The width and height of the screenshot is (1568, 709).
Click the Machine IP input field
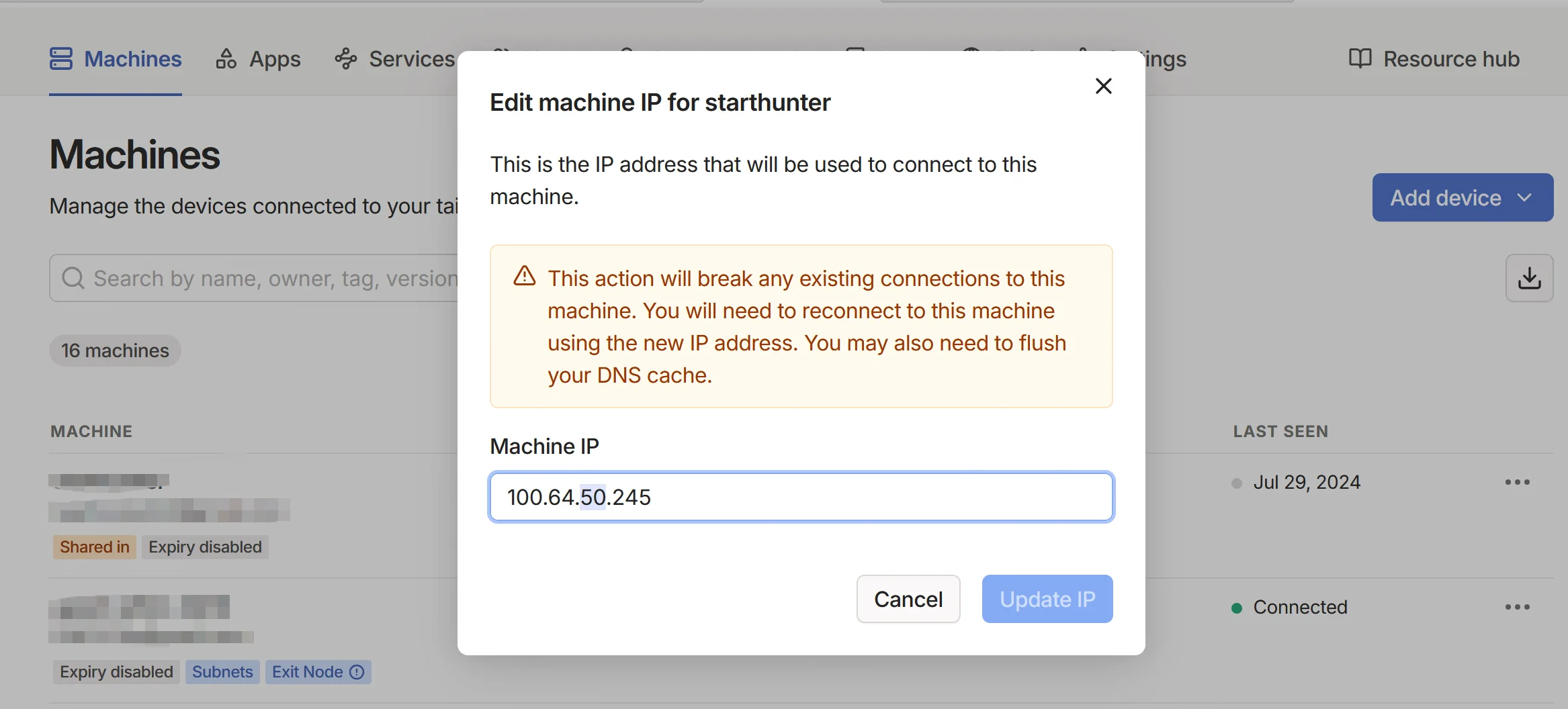[x=801, y=497]
